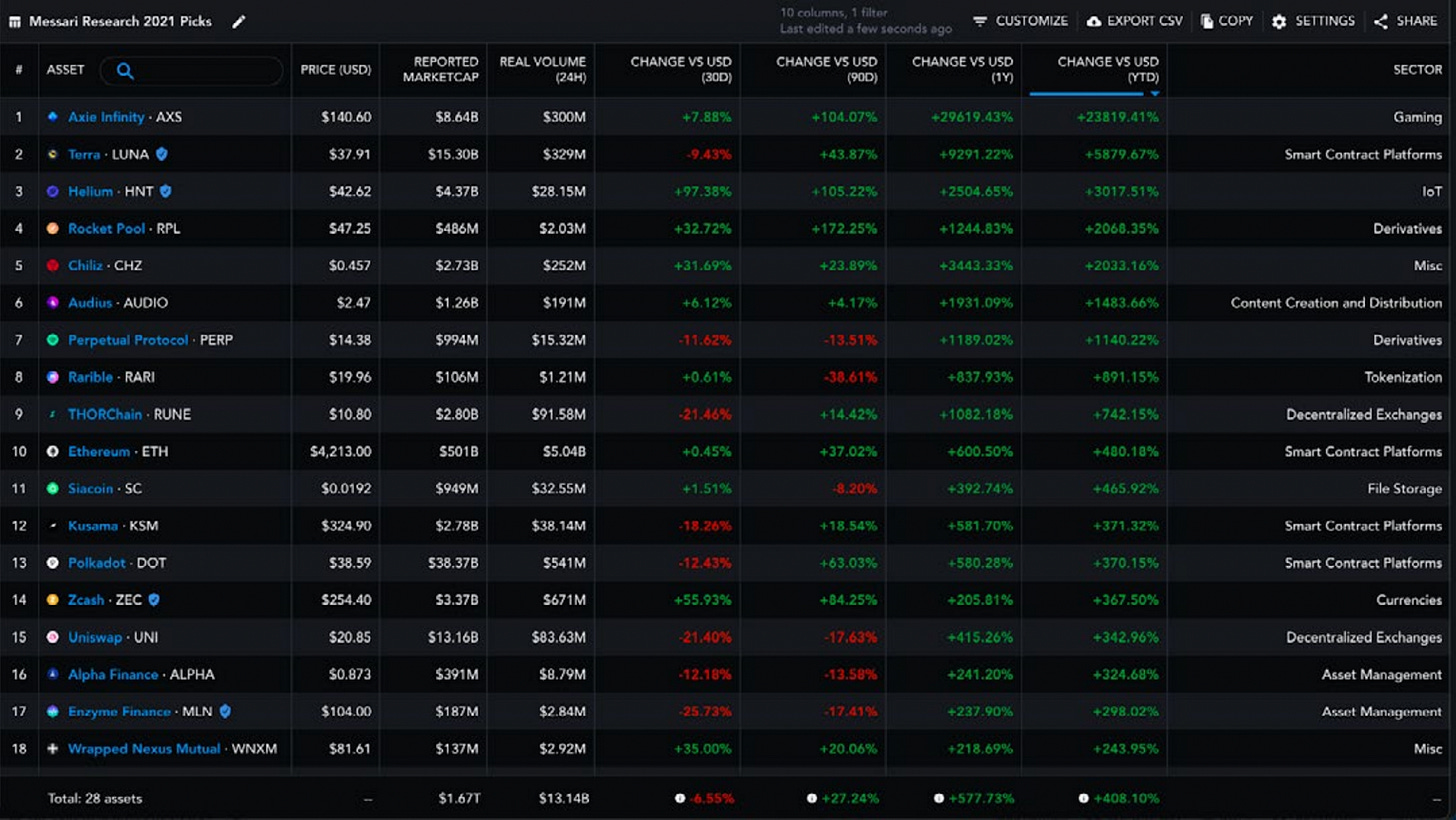Viewport: 1456px width, 820px height.
Task: Sort by Change vs USD (30D) header
Action: [x=681, y=70]
